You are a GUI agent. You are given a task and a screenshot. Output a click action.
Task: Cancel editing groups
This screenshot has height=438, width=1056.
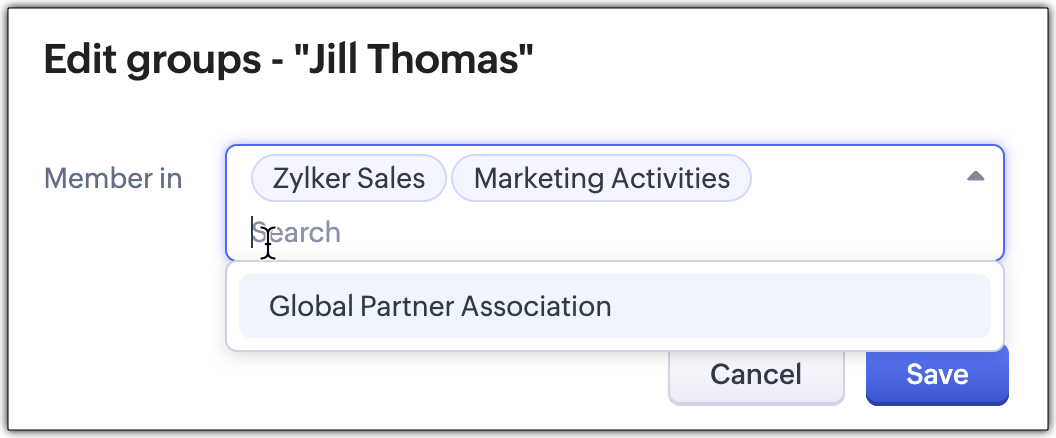tap(755, 375)
